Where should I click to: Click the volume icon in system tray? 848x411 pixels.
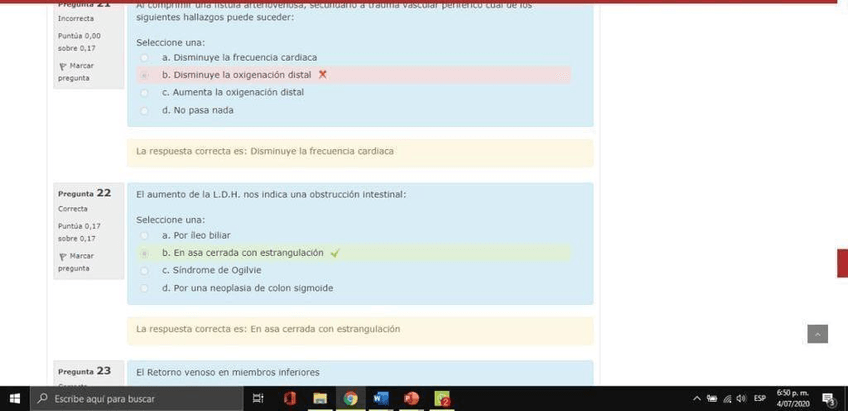[x=740, y=399]
